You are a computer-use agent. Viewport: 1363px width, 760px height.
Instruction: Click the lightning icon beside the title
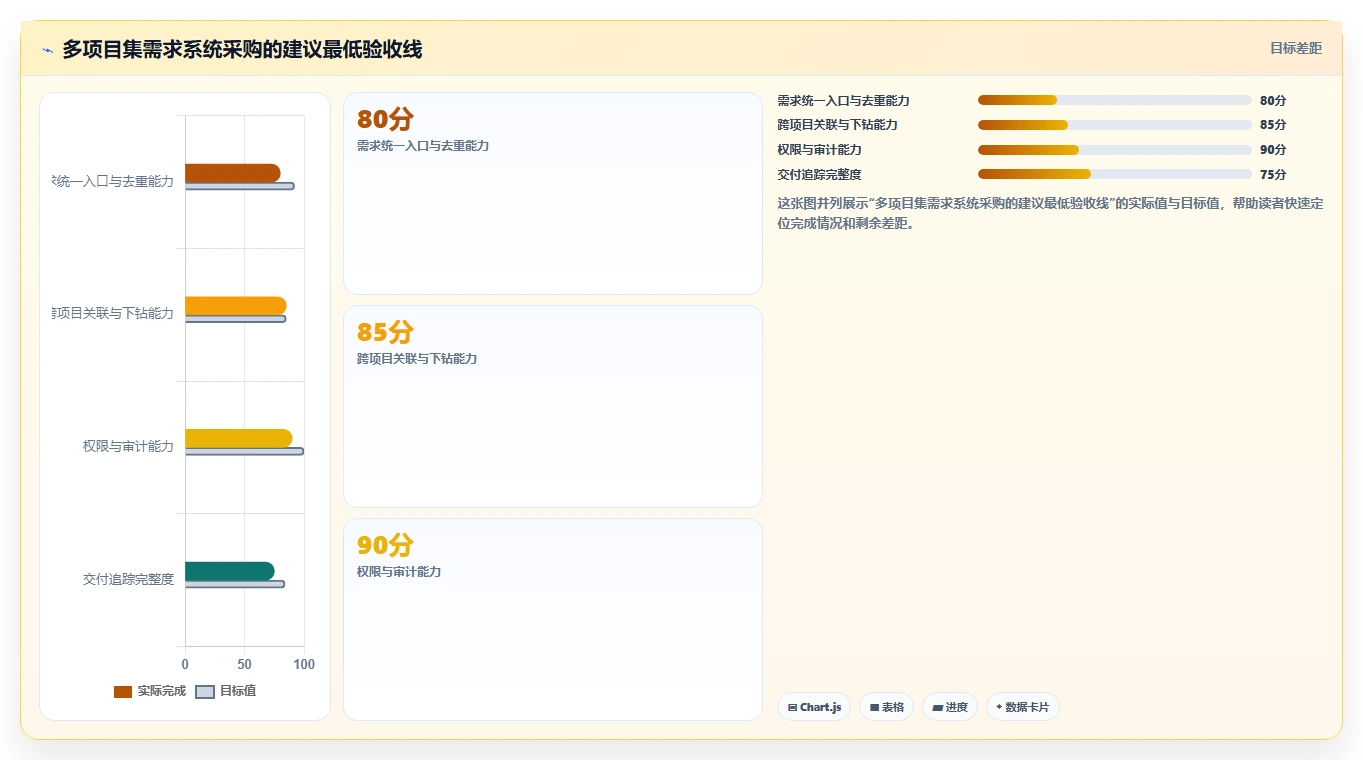coord(47,50)
